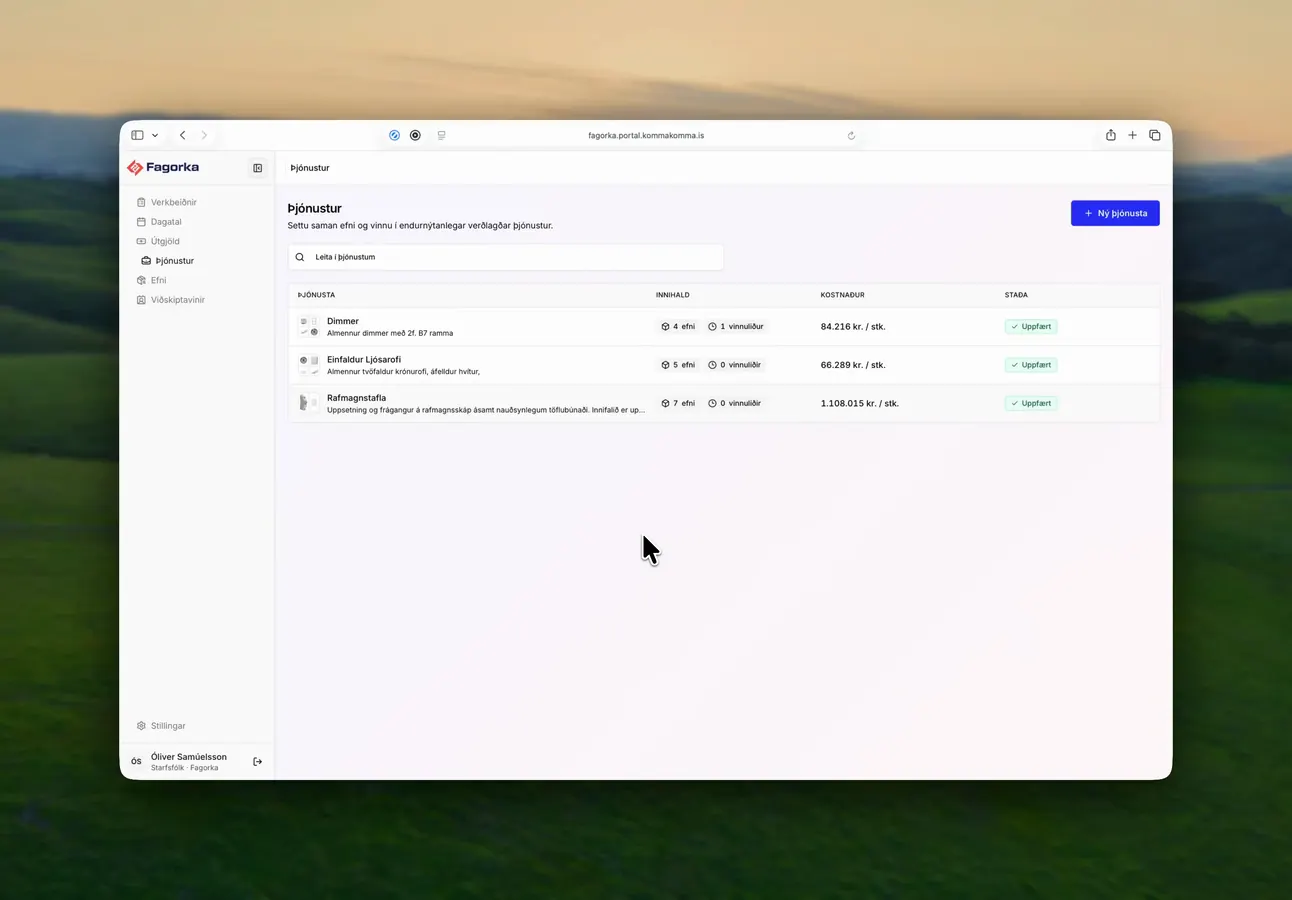1292x900 pixels.
Task: Focus the Leita í þjónustum search field
Action: click(506, 257)
